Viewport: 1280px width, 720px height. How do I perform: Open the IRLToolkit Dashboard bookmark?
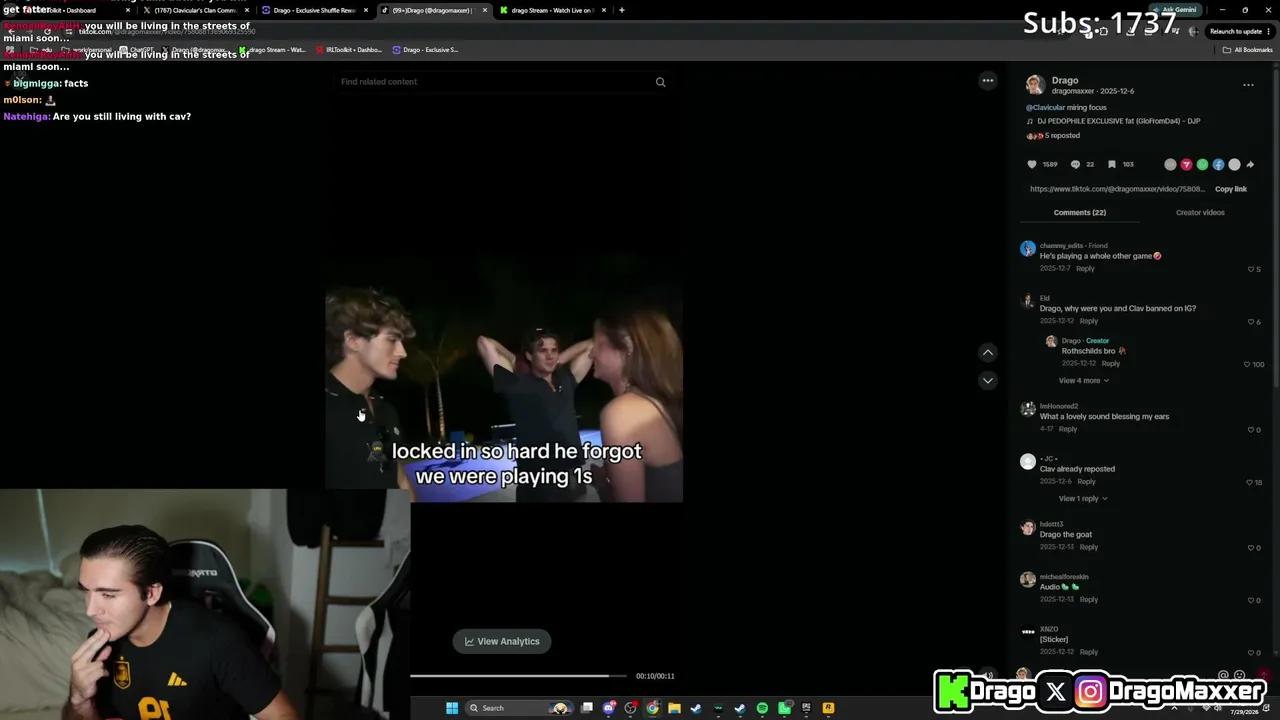tap(348, 50)
